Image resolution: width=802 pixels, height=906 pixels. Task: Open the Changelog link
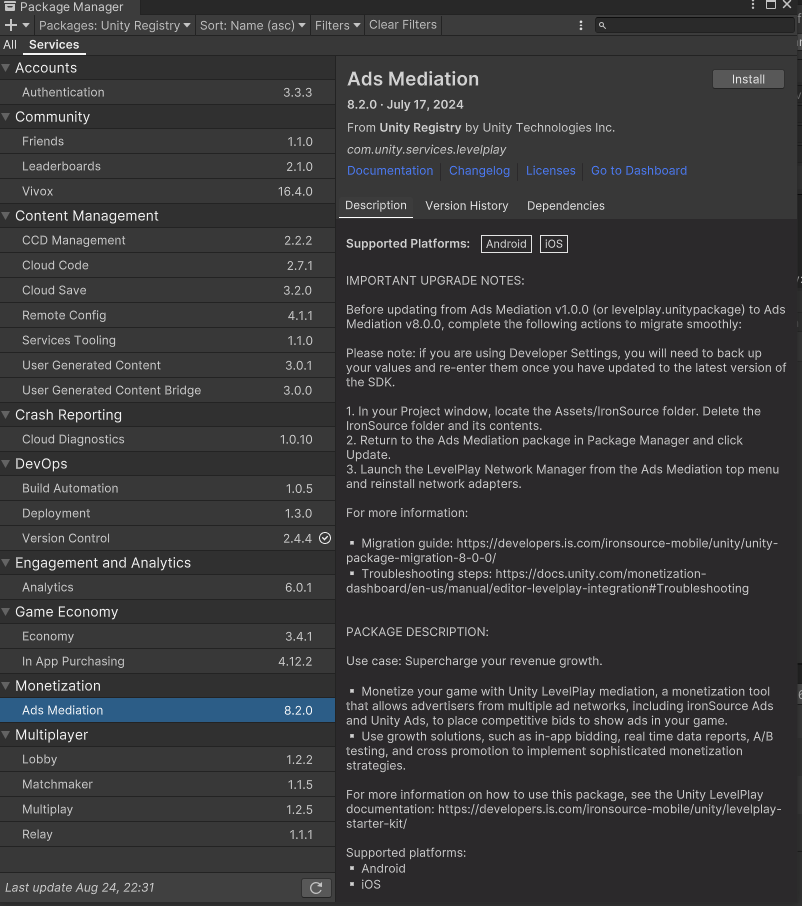[480, 170]
